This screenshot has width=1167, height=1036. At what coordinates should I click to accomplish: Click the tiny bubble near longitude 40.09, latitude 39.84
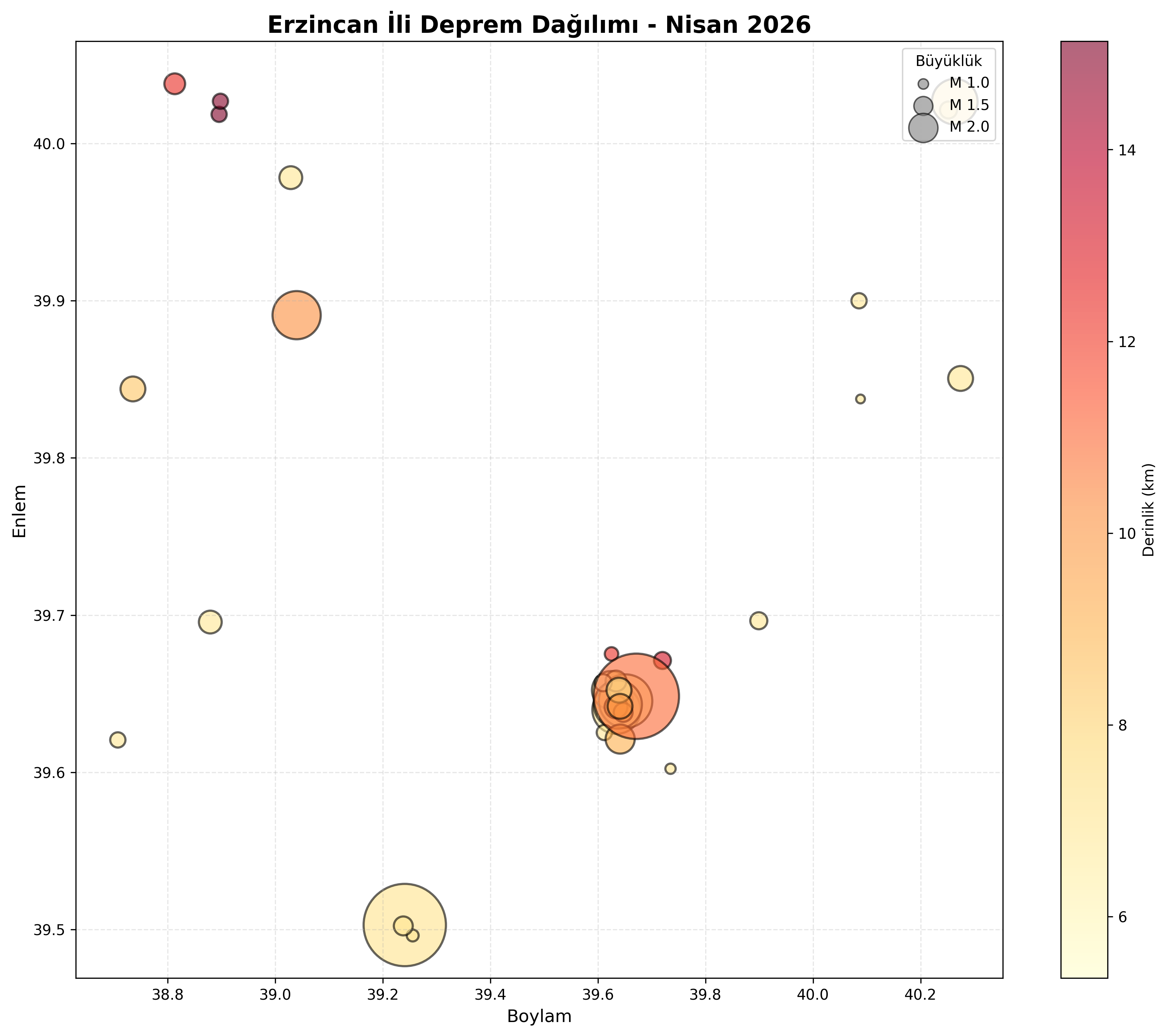860,399
